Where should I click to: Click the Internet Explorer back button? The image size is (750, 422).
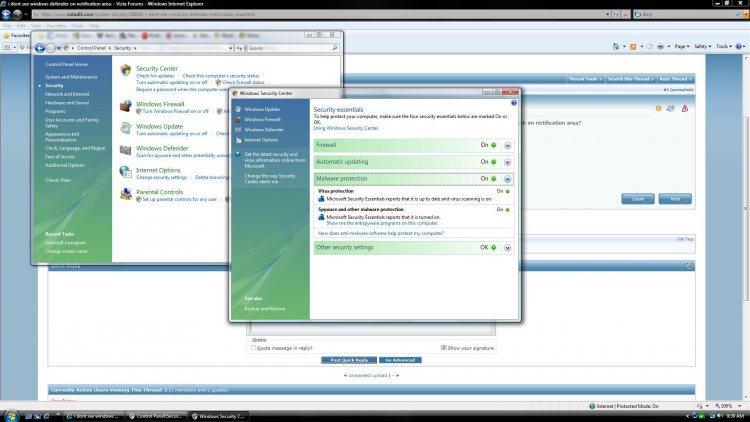tap(6, 14)
